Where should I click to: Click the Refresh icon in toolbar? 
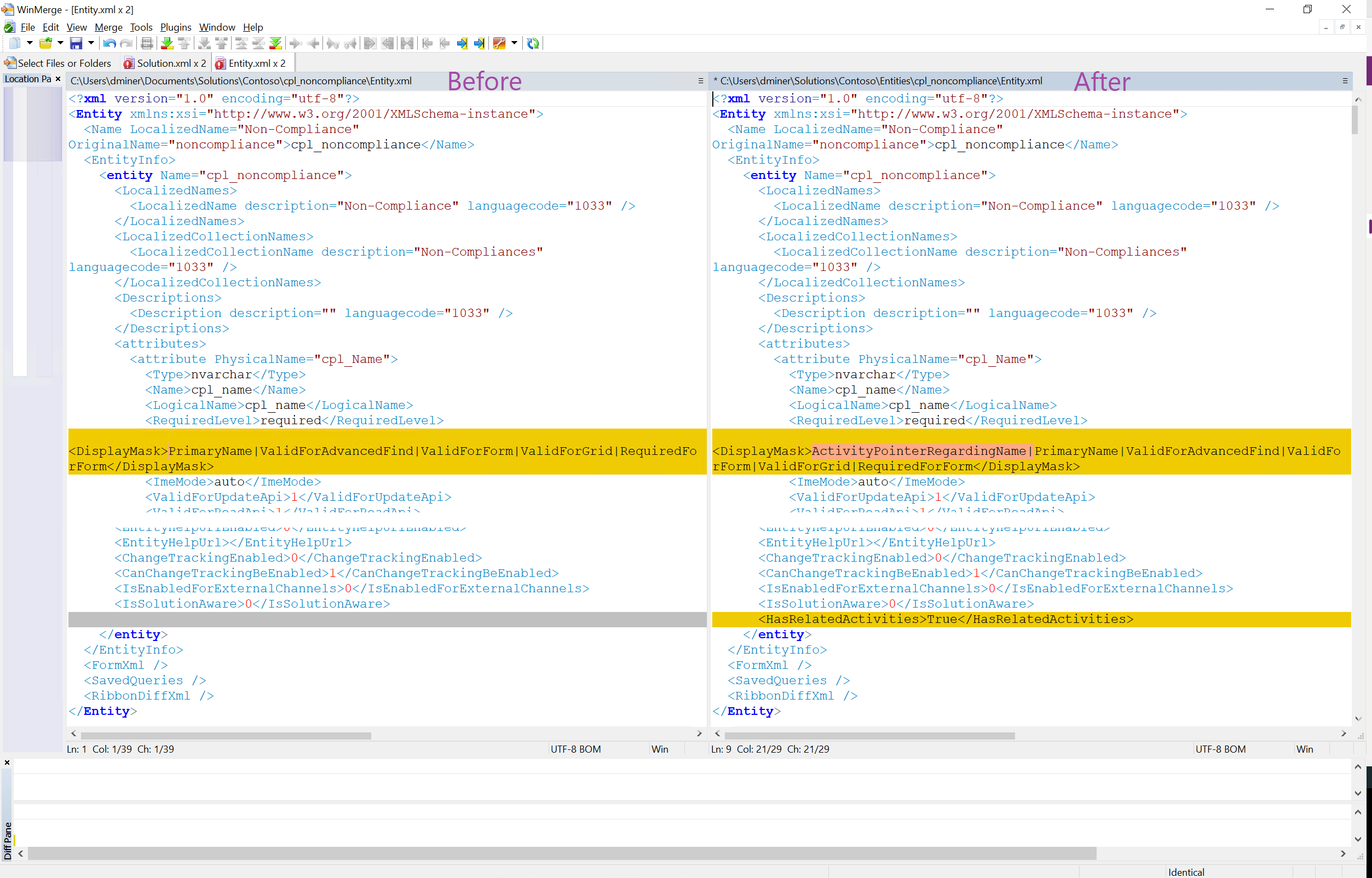[x=533, y=43]
